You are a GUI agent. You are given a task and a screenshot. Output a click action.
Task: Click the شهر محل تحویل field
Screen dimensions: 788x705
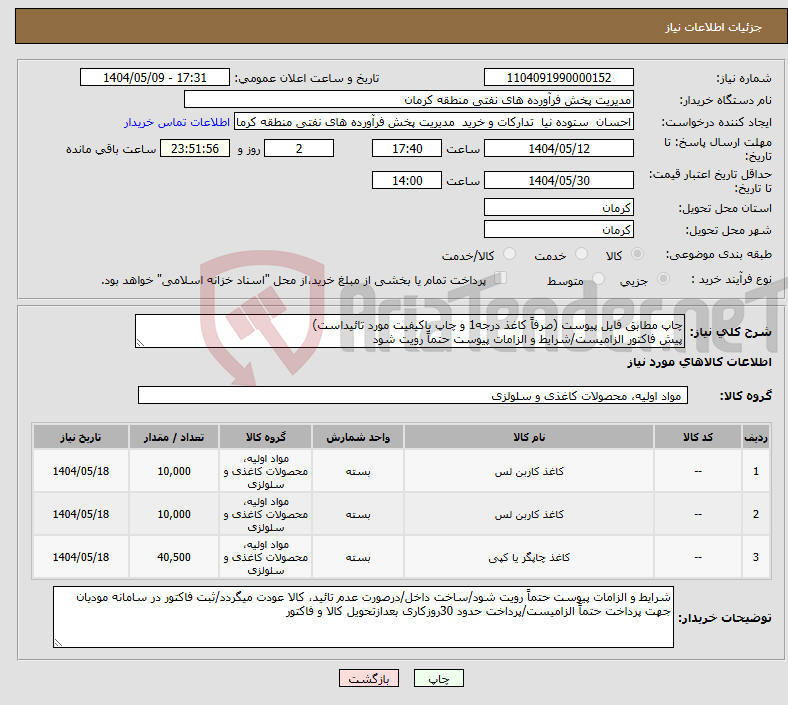558,230
